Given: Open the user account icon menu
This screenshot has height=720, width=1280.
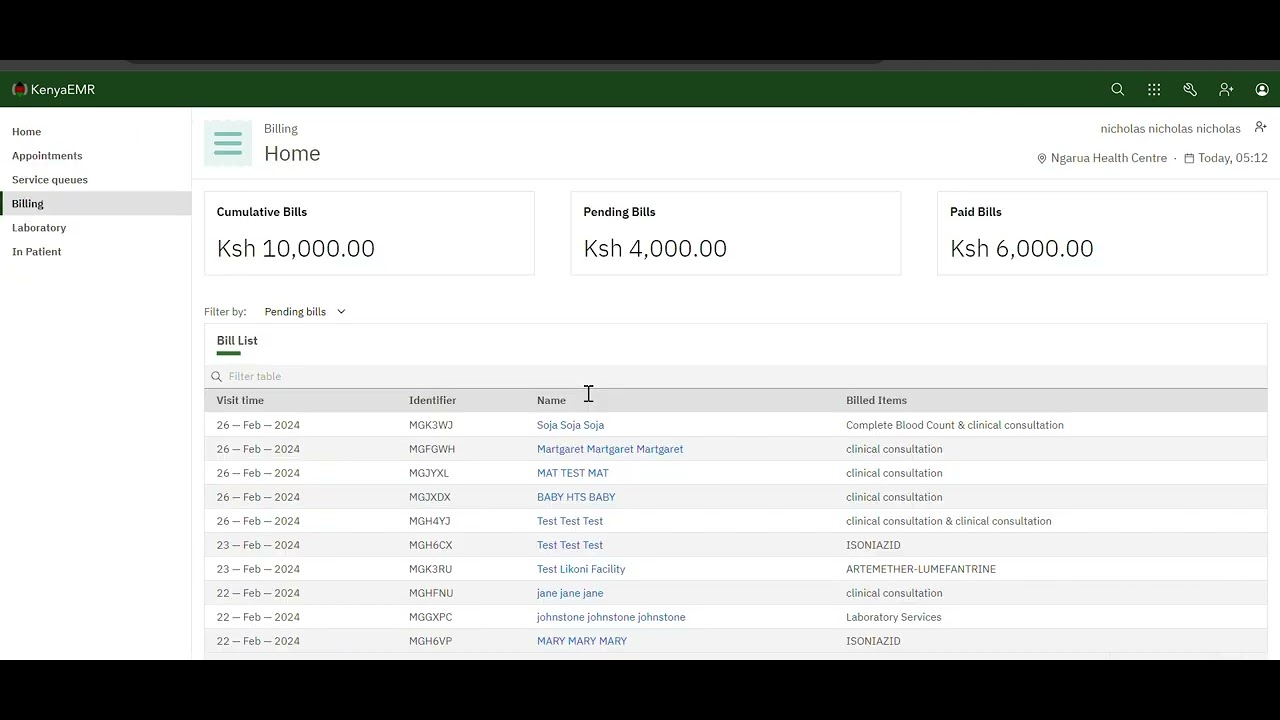Looking at the screenshot, I should coord(1262,90).
